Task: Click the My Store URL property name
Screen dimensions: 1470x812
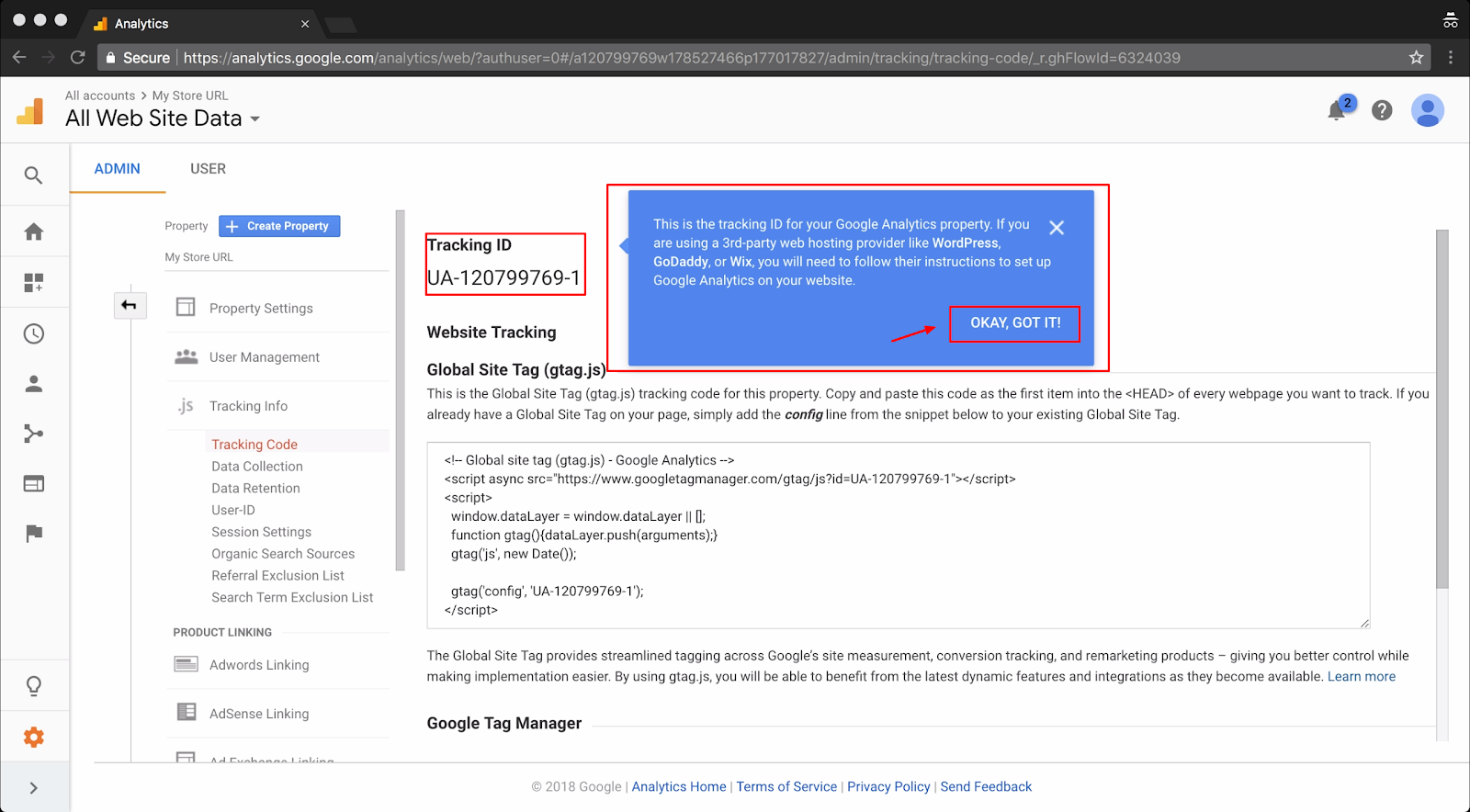Action: (198, 257)
